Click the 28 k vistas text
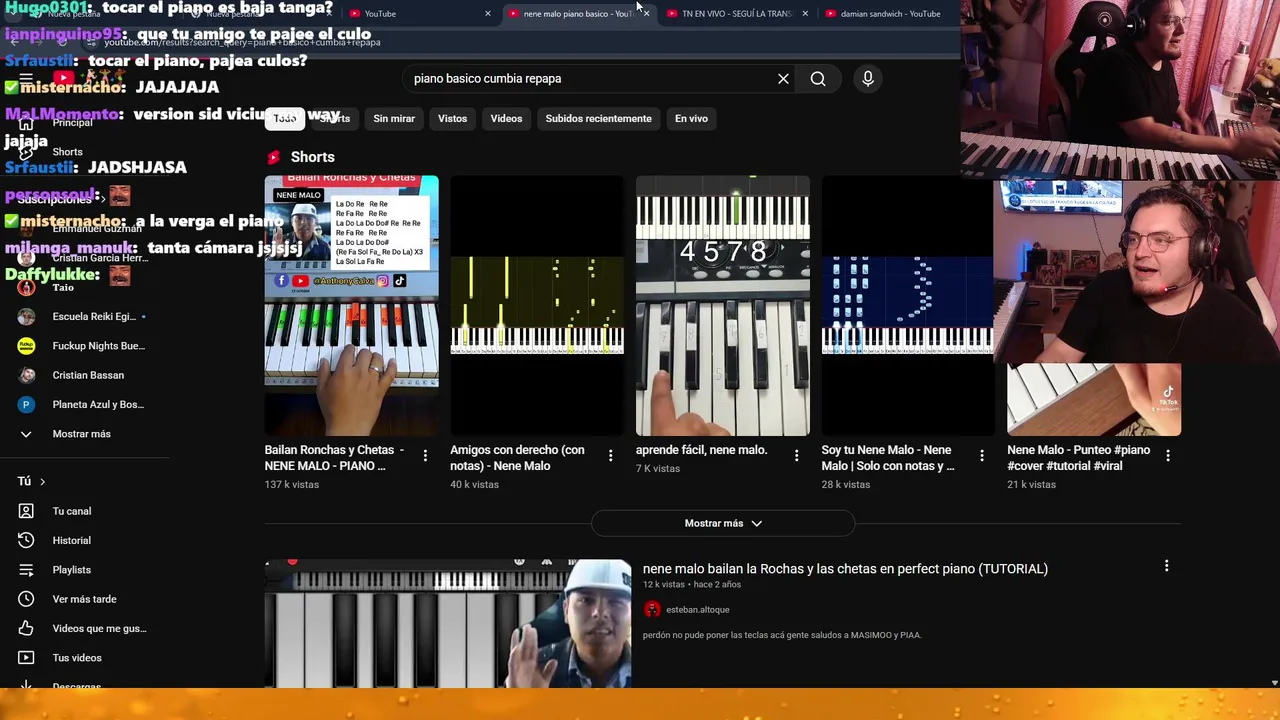 [846, 485]
